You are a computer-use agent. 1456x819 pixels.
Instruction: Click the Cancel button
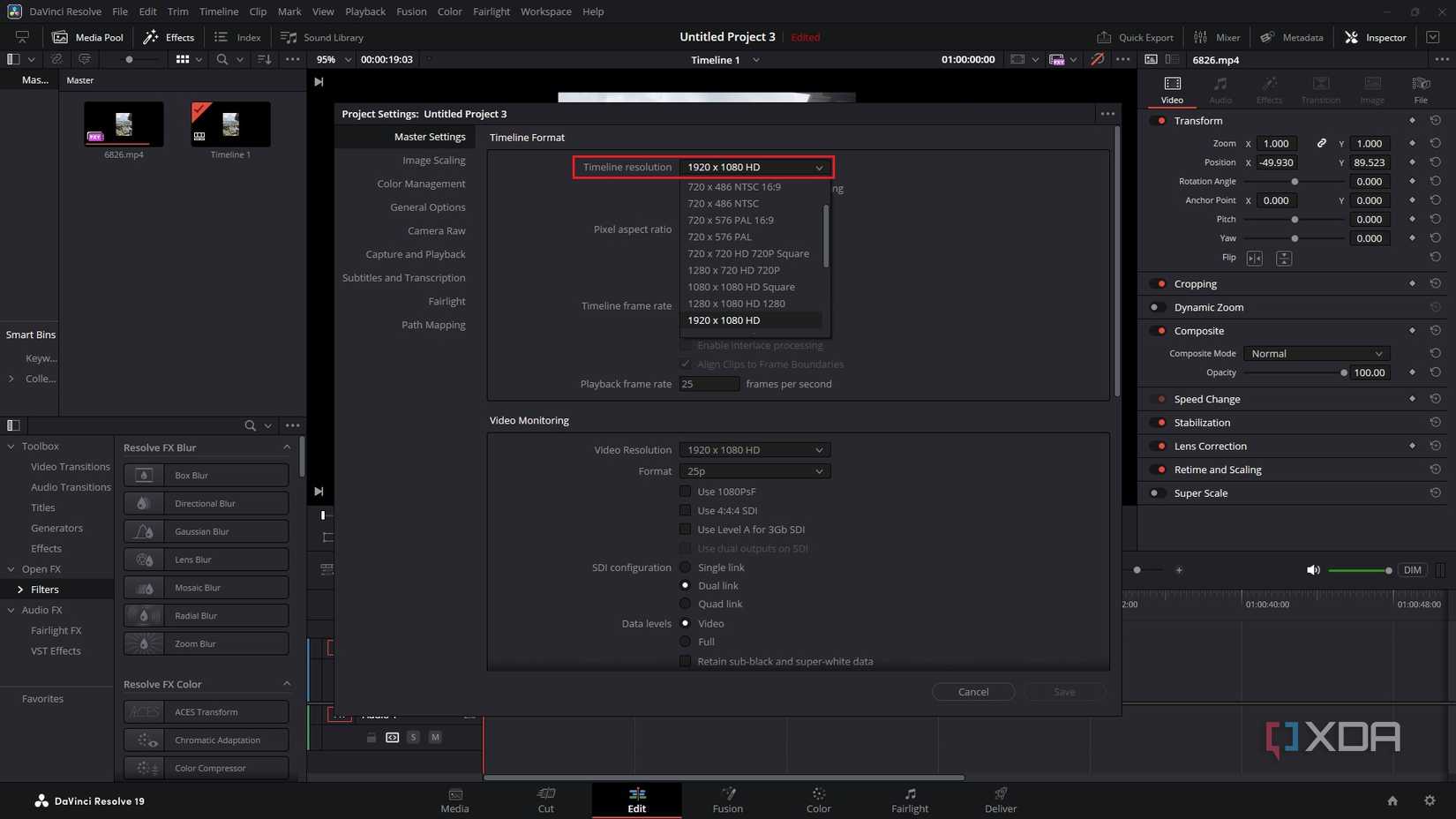(972, 692)
